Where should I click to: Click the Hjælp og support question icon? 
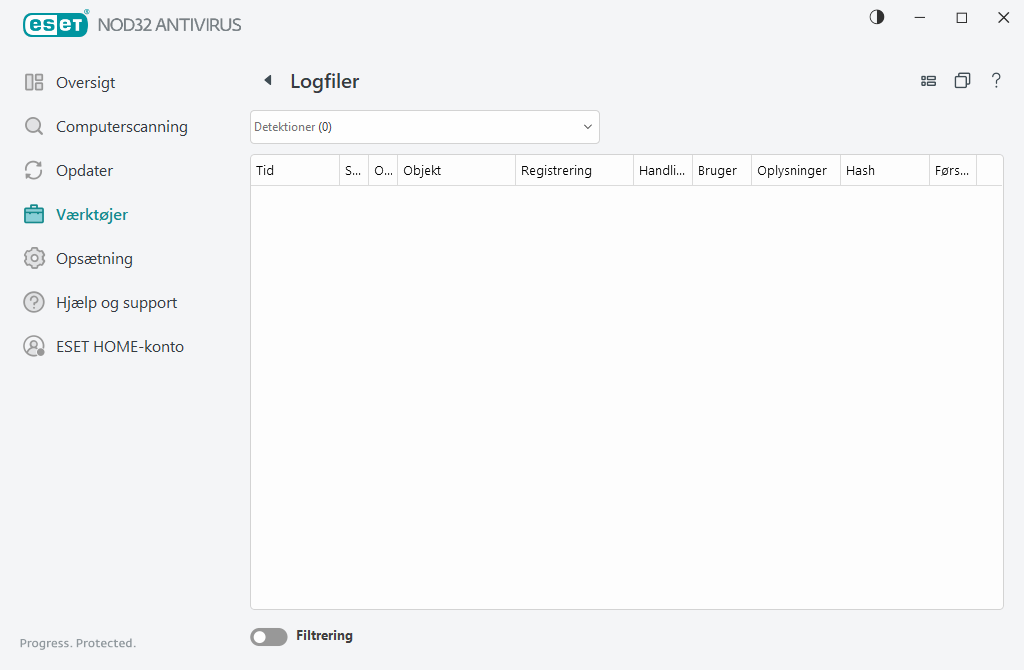[34, 302]
